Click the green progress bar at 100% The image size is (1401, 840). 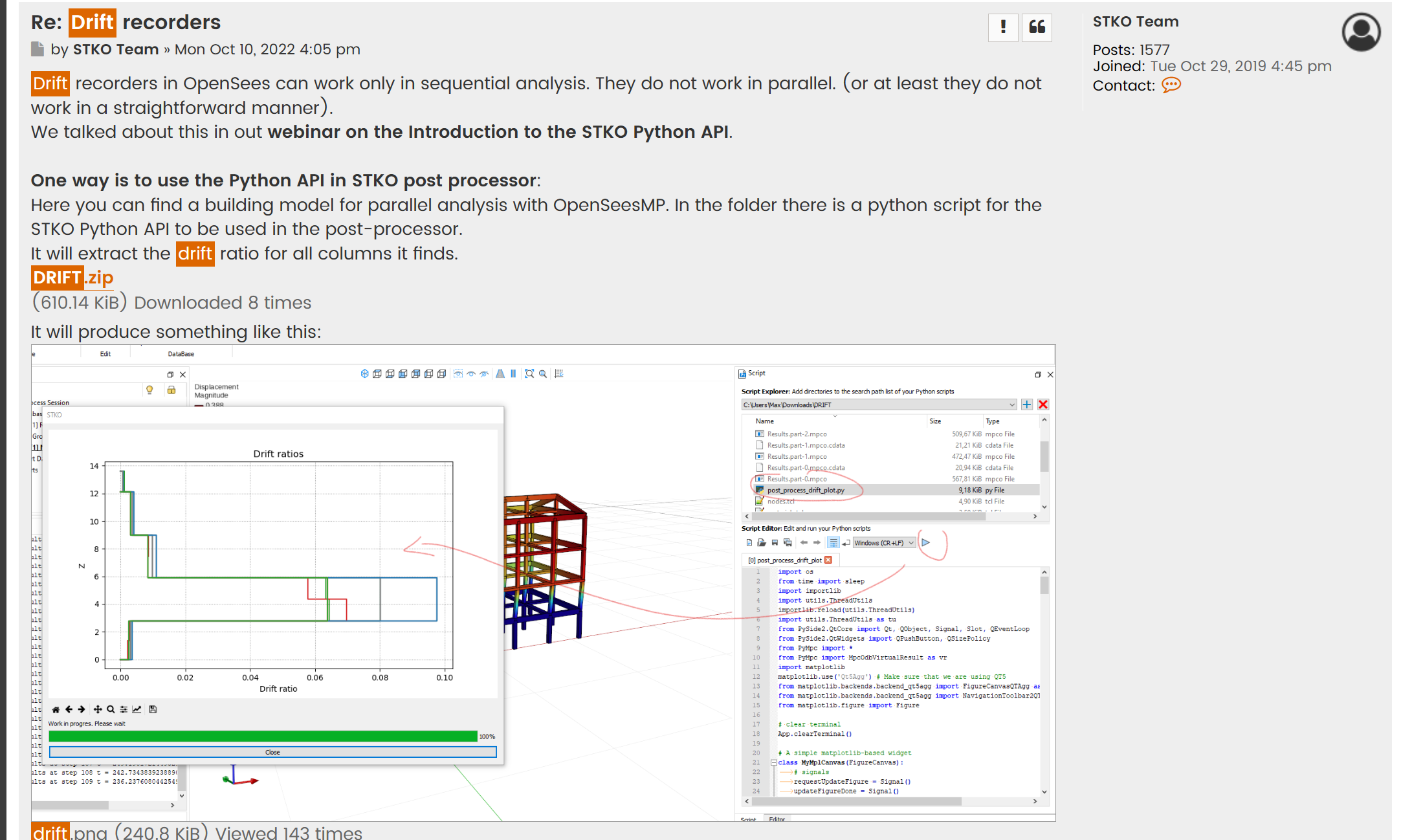pyautogui.click(x=263, y=736)
